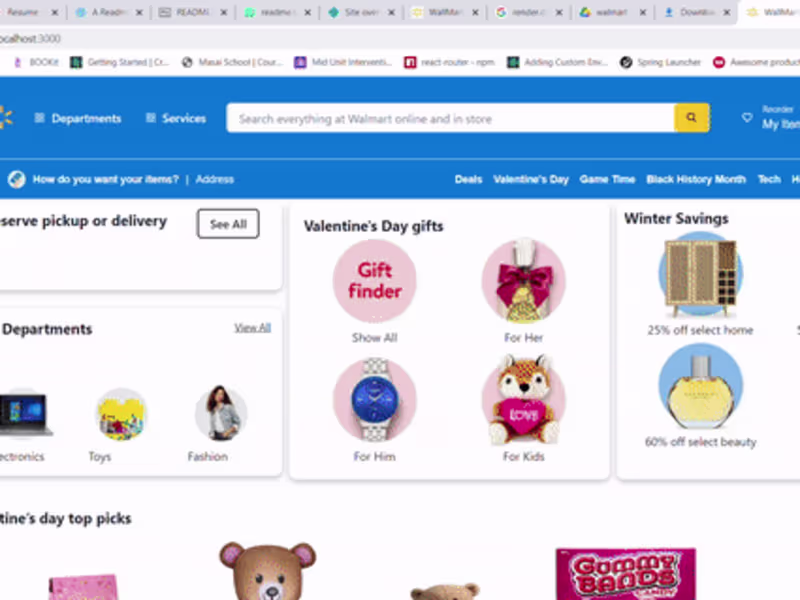
Task: Switch to the README browser tab with the document icon
Action: tap(191, 12)
